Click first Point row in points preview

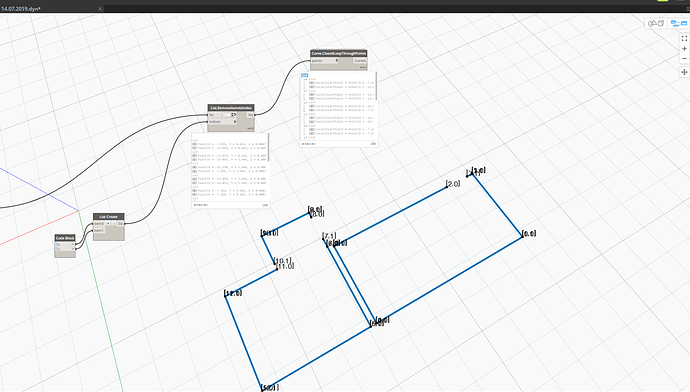pyautogui.click(x=229, y=144)
